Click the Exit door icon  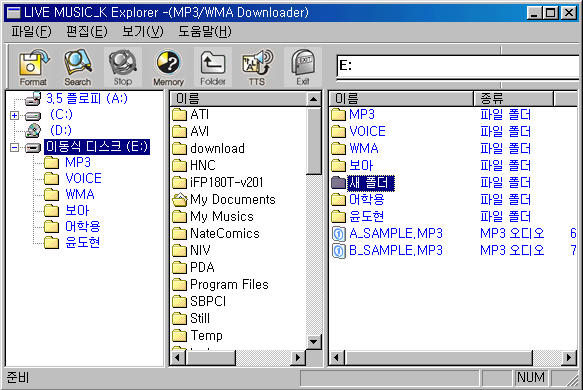303,67
